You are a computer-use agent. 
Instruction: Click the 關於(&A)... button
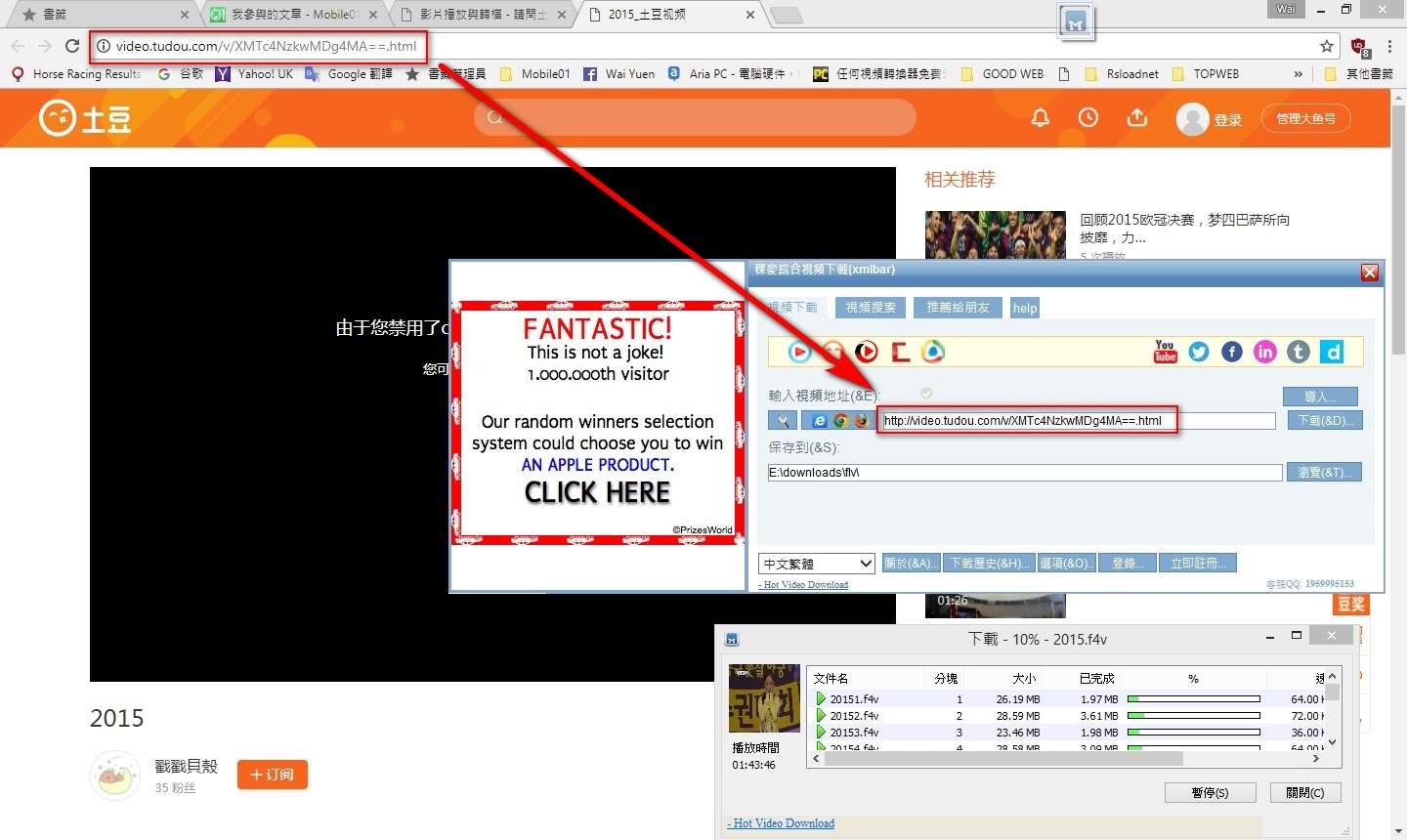coord(911,564)
